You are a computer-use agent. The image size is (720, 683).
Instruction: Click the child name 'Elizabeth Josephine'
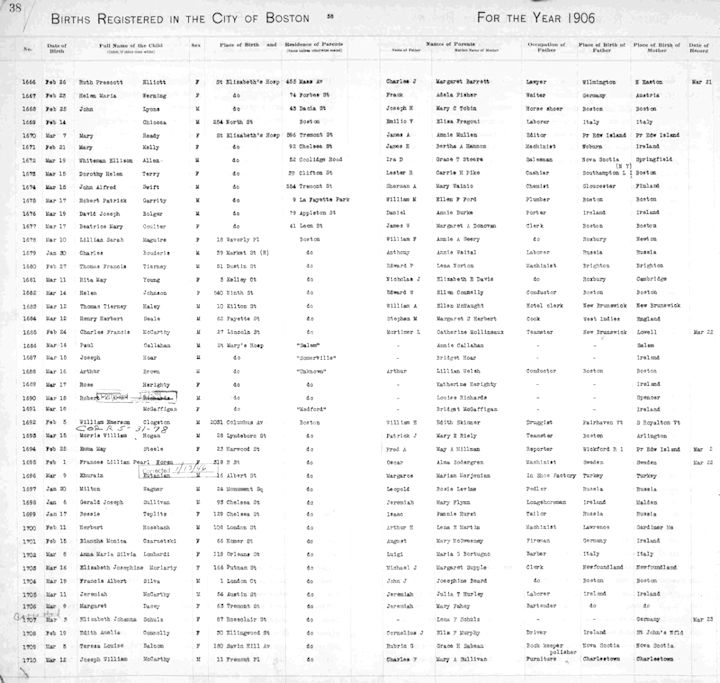(x=111, y=568)
